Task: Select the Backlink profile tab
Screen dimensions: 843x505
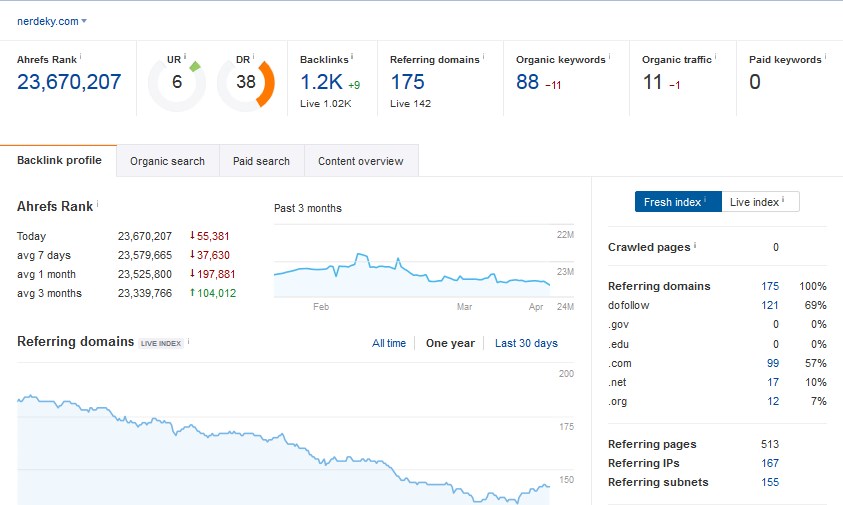Action: [59, 160]
